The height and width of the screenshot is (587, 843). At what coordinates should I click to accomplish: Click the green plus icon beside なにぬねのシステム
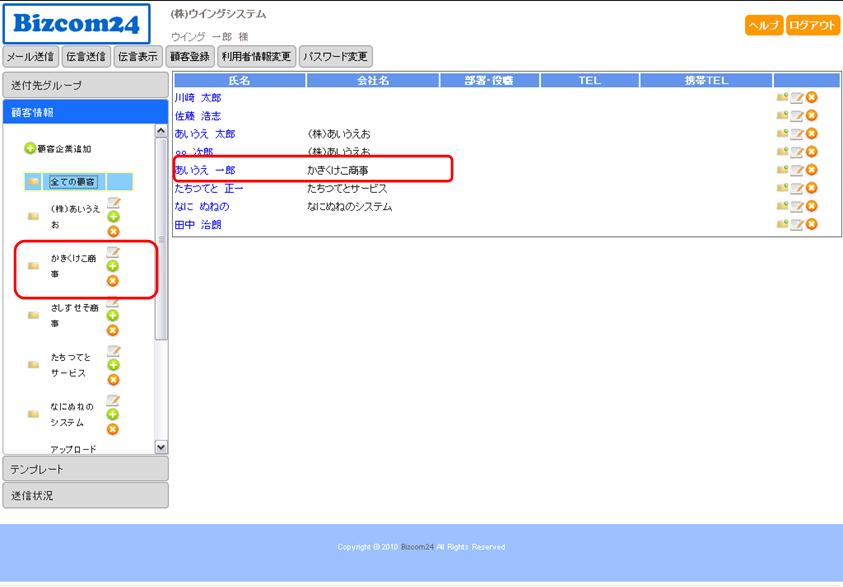[113, 414]
